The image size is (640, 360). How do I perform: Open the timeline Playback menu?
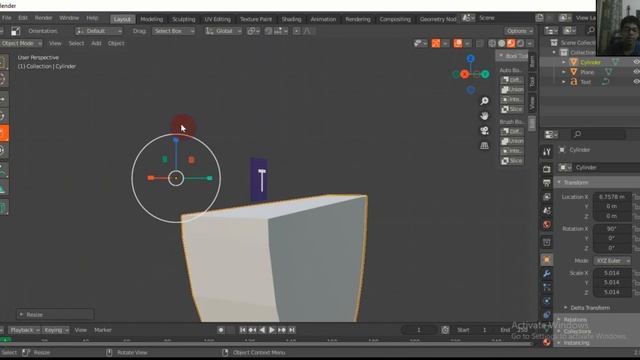(24, 330)
